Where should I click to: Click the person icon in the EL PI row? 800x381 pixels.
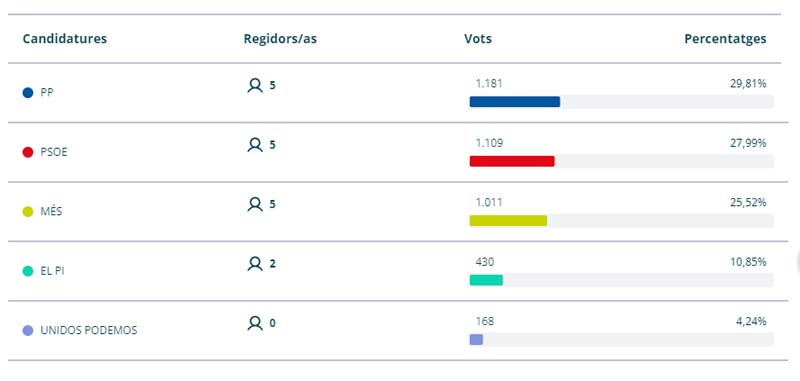point(255,264)
